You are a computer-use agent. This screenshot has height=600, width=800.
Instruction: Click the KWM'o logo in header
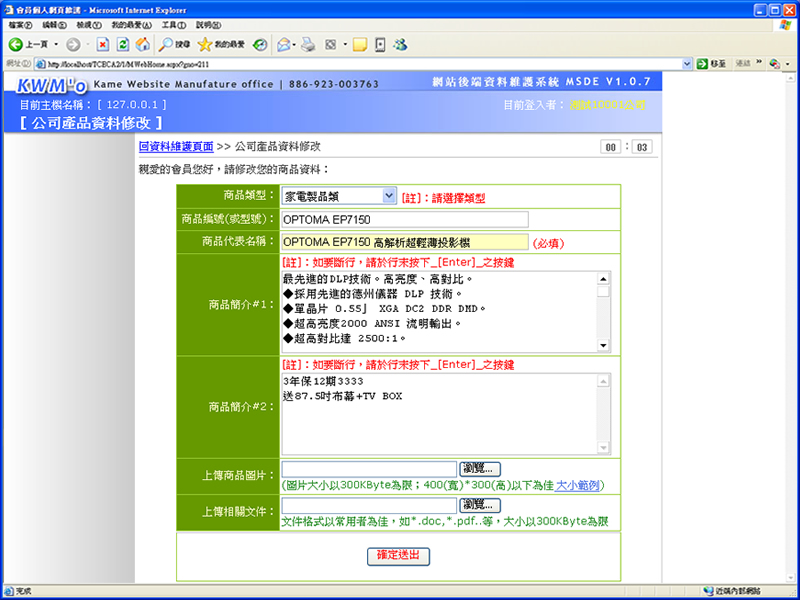coord(52,86)
